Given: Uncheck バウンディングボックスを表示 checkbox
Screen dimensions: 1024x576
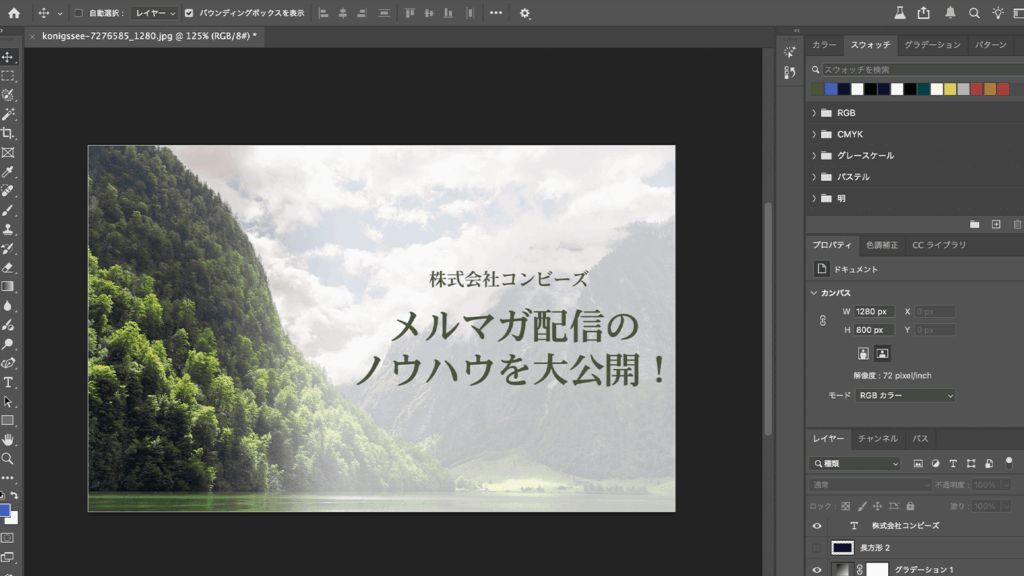Looking at the screenshot, I should point(189,13).
